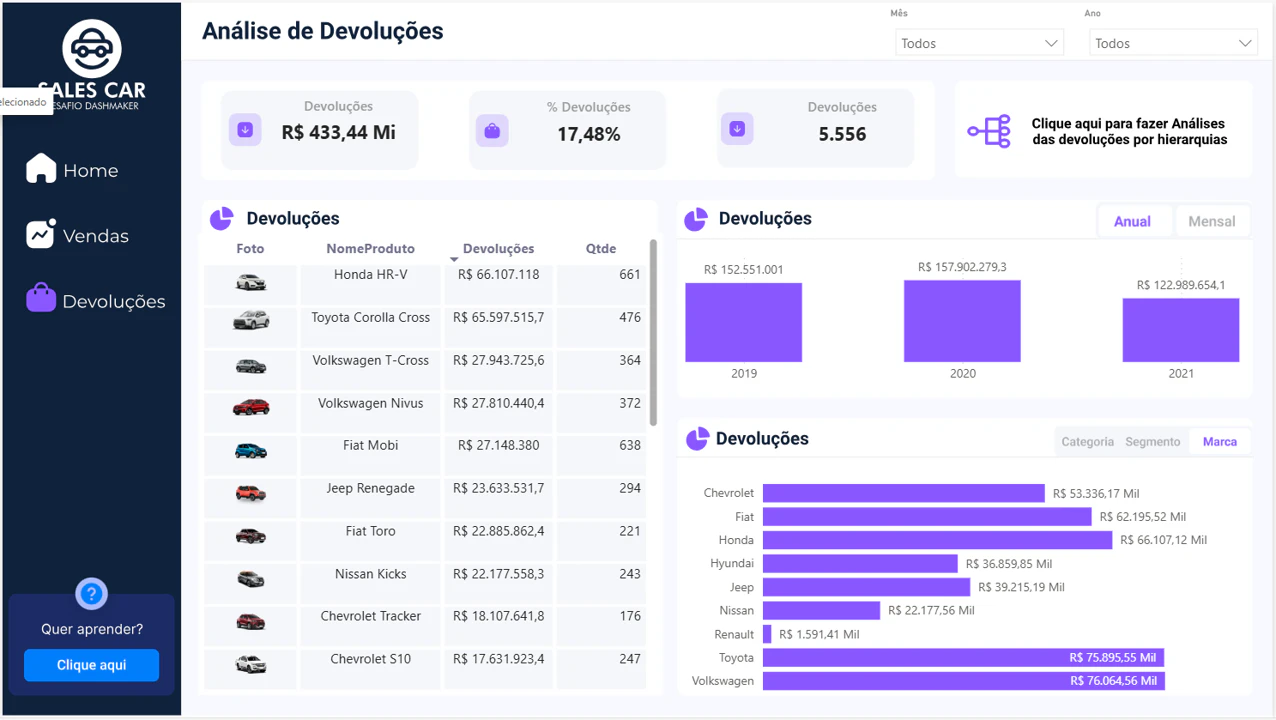This screenshot has width=1276, height=720.
Task: Select the Toyota bar in brand chart
Action: 963,658
